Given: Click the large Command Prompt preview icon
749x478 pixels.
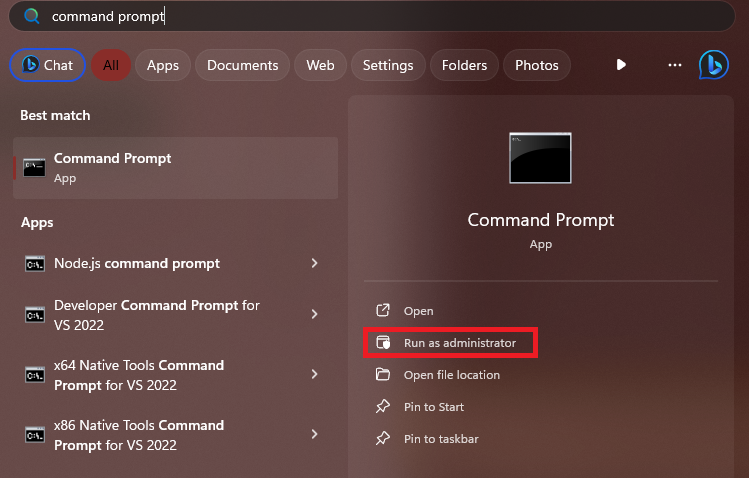Looking at the screenshot, I should click(x=540, y=158).
